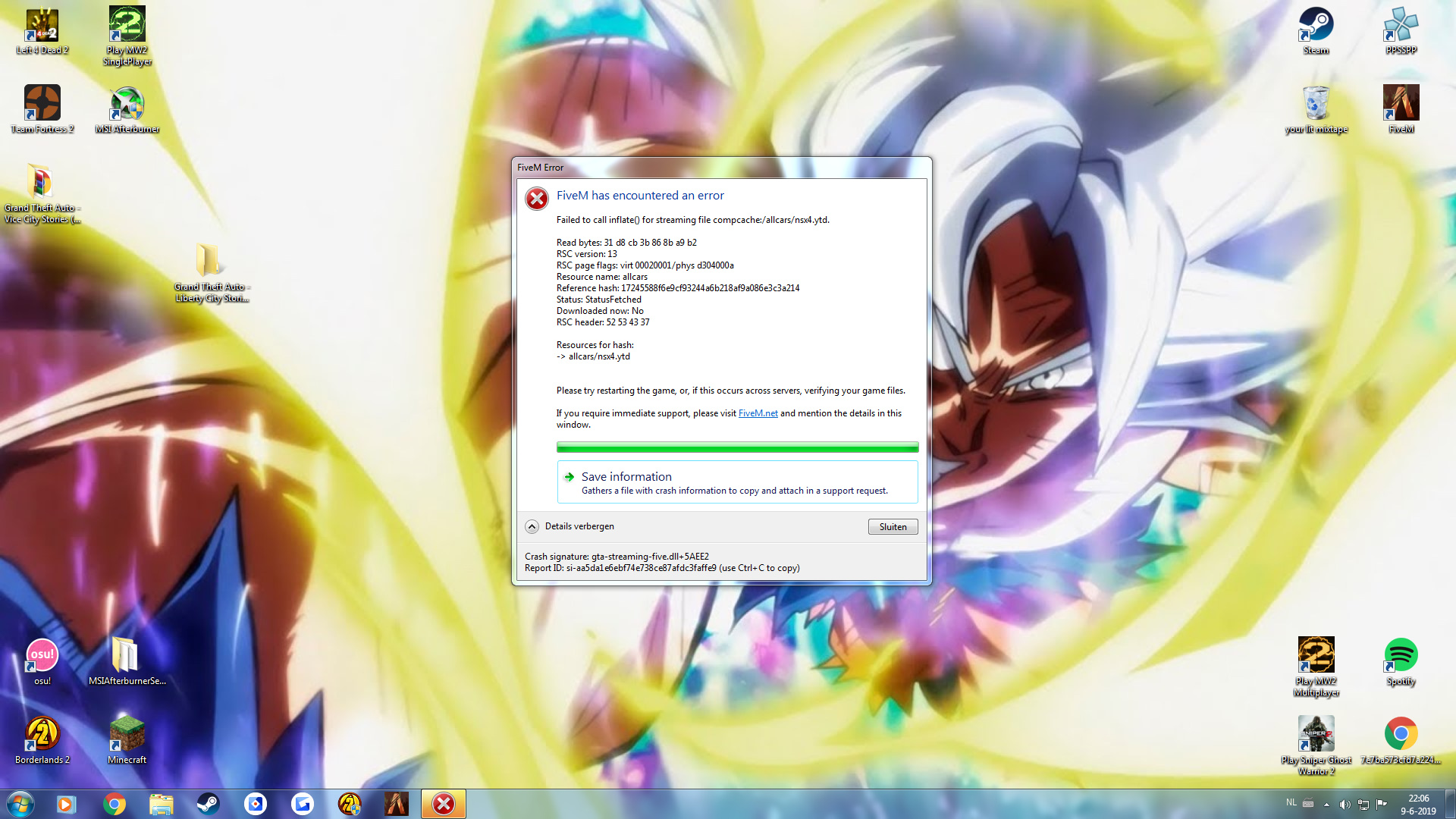Click the green progress bar in dialog
The height and width of the screenshot is (819, 1456).
coord(736,447)
